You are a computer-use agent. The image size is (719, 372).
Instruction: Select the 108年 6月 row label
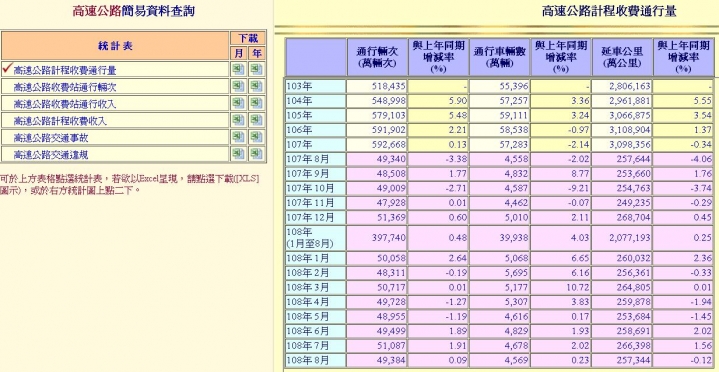click(x=315, y=332)
